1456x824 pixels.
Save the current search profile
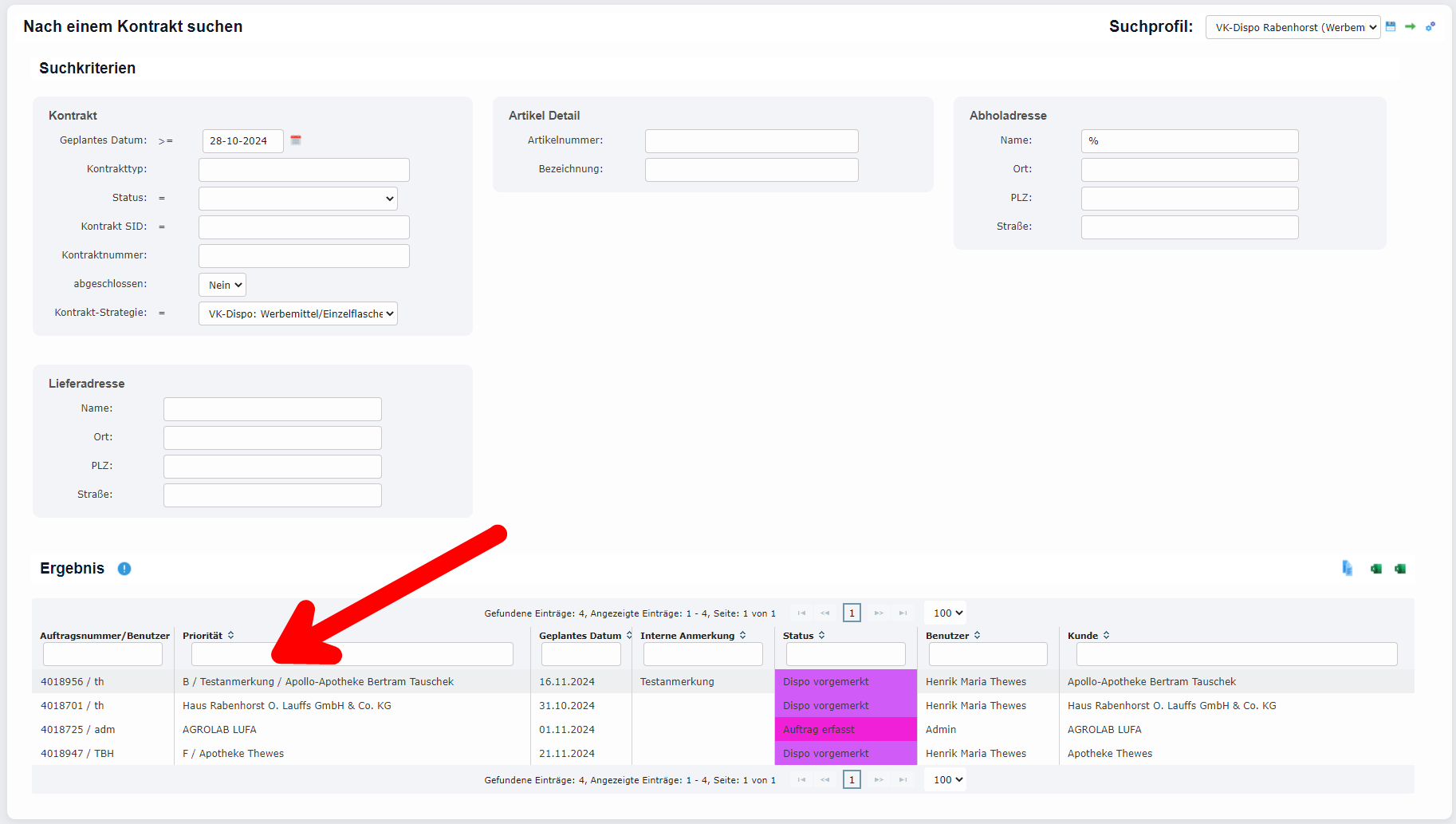pos(1391,26)
